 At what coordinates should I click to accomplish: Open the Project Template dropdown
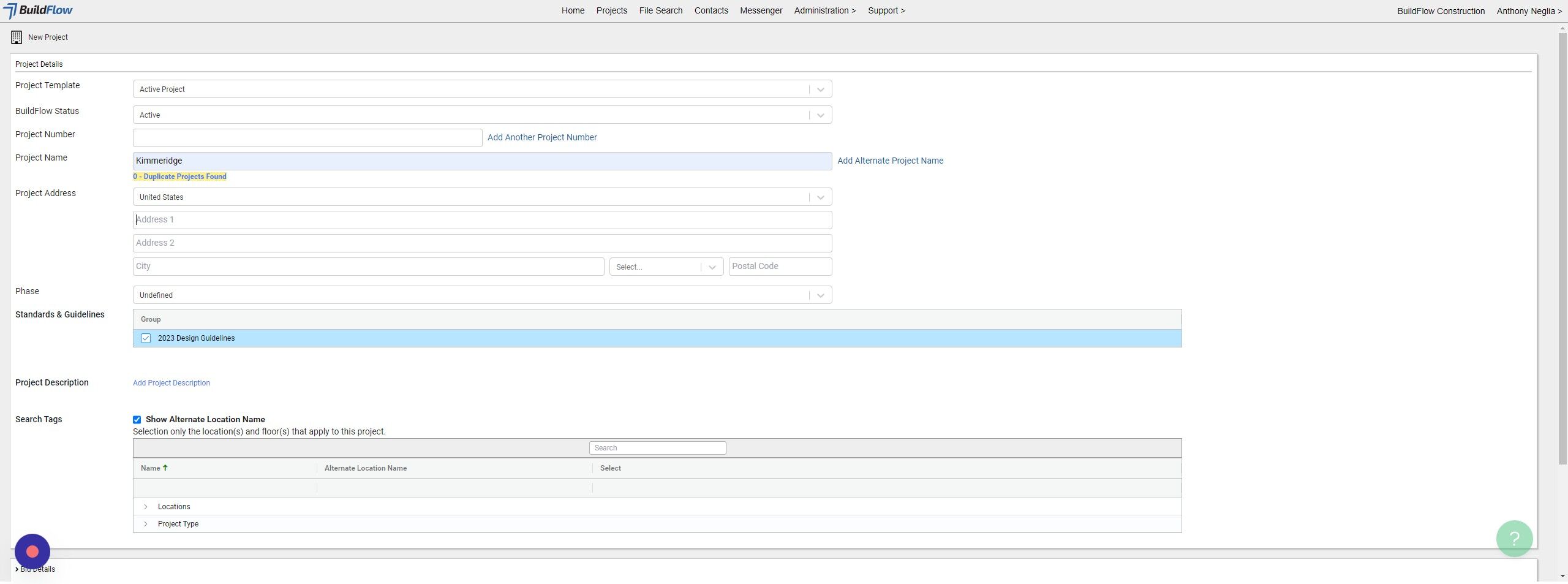coord(482,89)
